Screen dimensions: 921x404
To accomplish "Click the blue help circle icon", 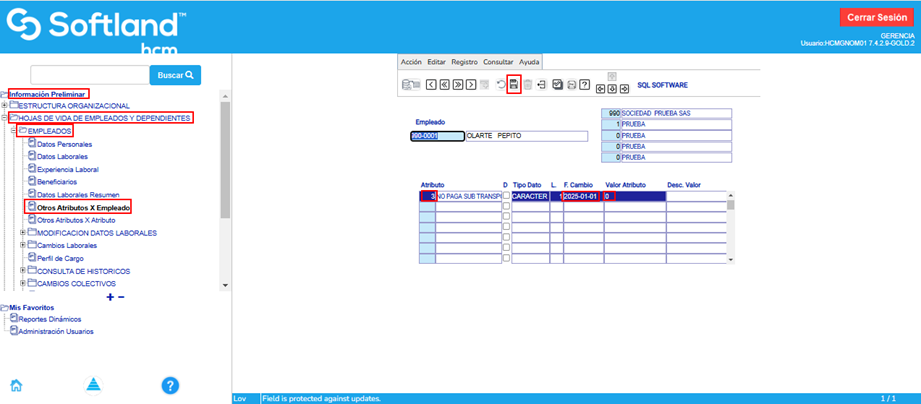I will (170, 385).
